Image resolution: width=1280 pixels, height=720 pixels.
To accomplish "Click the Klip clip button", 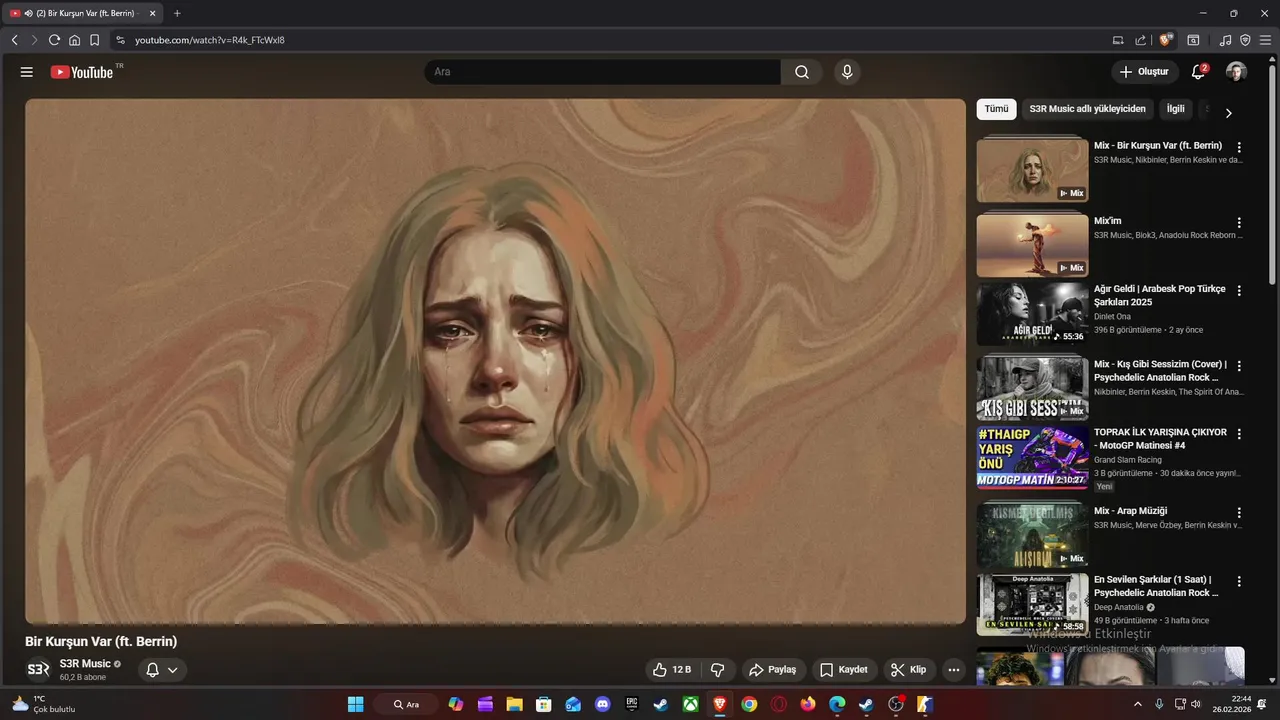I will (908, 670).
